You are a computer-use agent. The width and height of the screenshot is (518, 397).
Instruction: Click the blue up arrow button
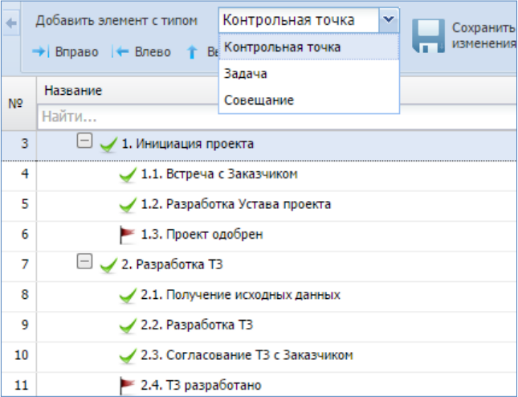tap(192, 52)
